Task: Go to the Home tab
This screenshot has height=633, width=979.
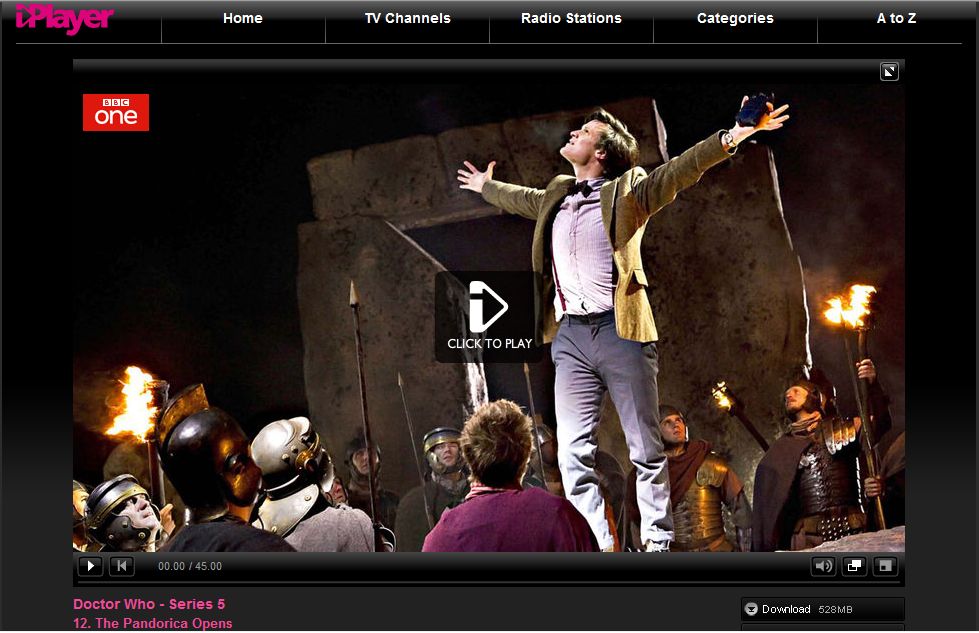Action: 243,18
